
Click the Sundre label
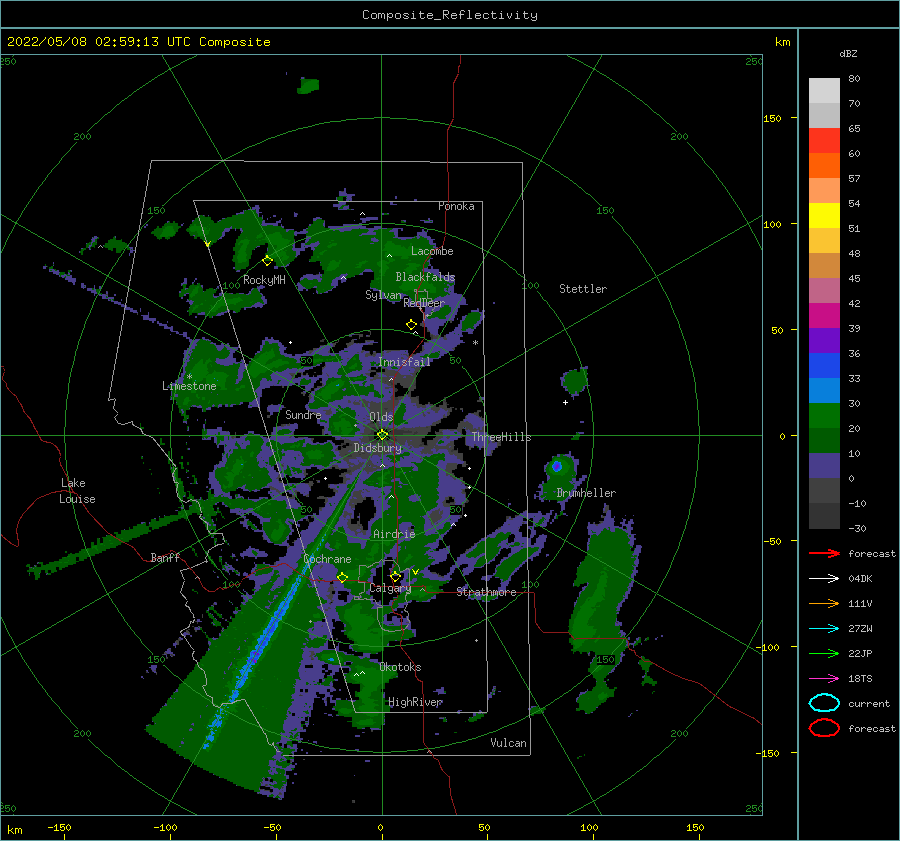(303, 414)
